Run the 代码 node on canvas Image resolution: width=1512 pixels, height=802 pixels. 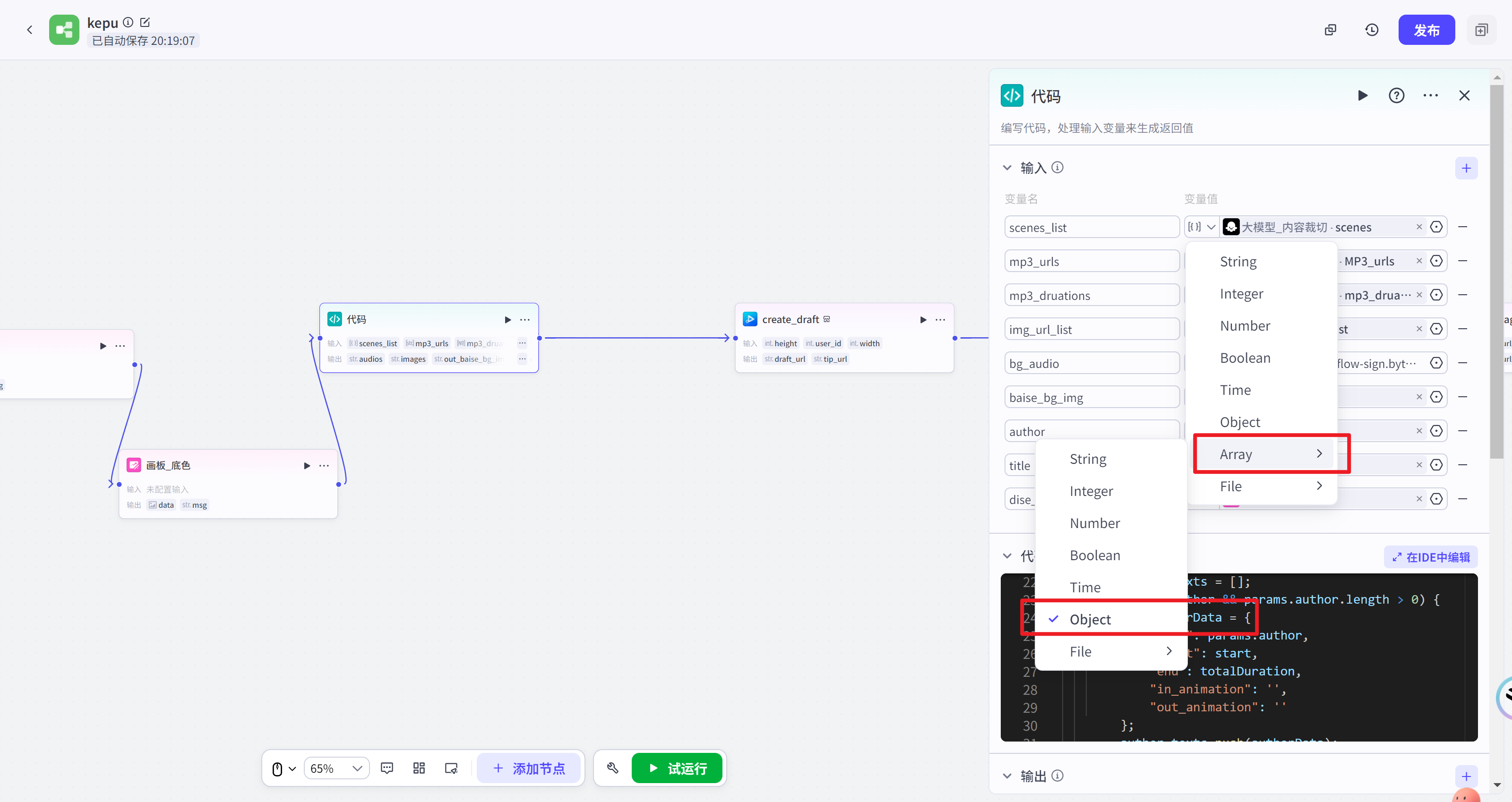pyautogui.click(x=508, y=320)
